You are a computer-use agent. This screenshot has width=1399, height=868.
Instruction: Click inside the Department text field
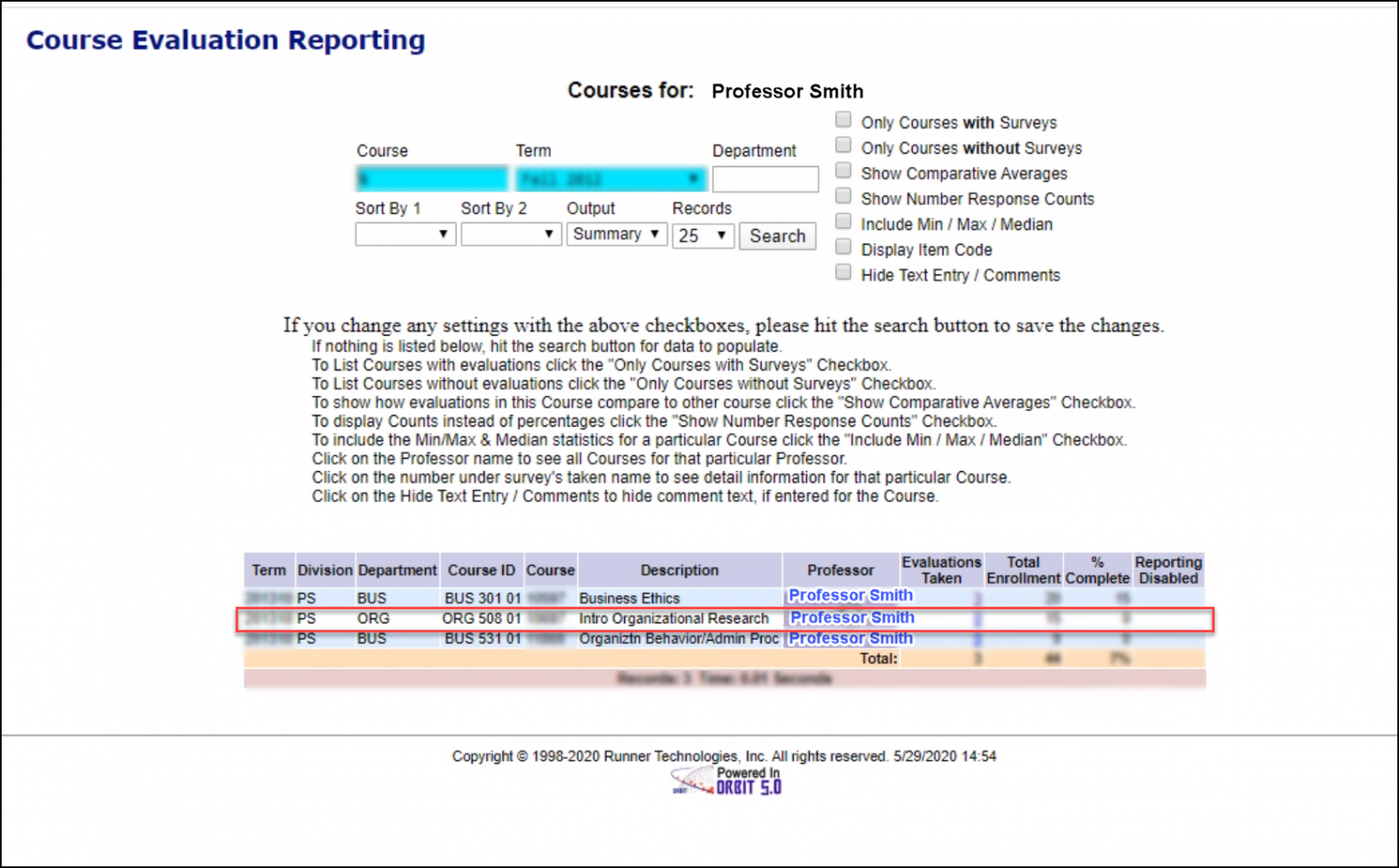[x=764, y=178]
